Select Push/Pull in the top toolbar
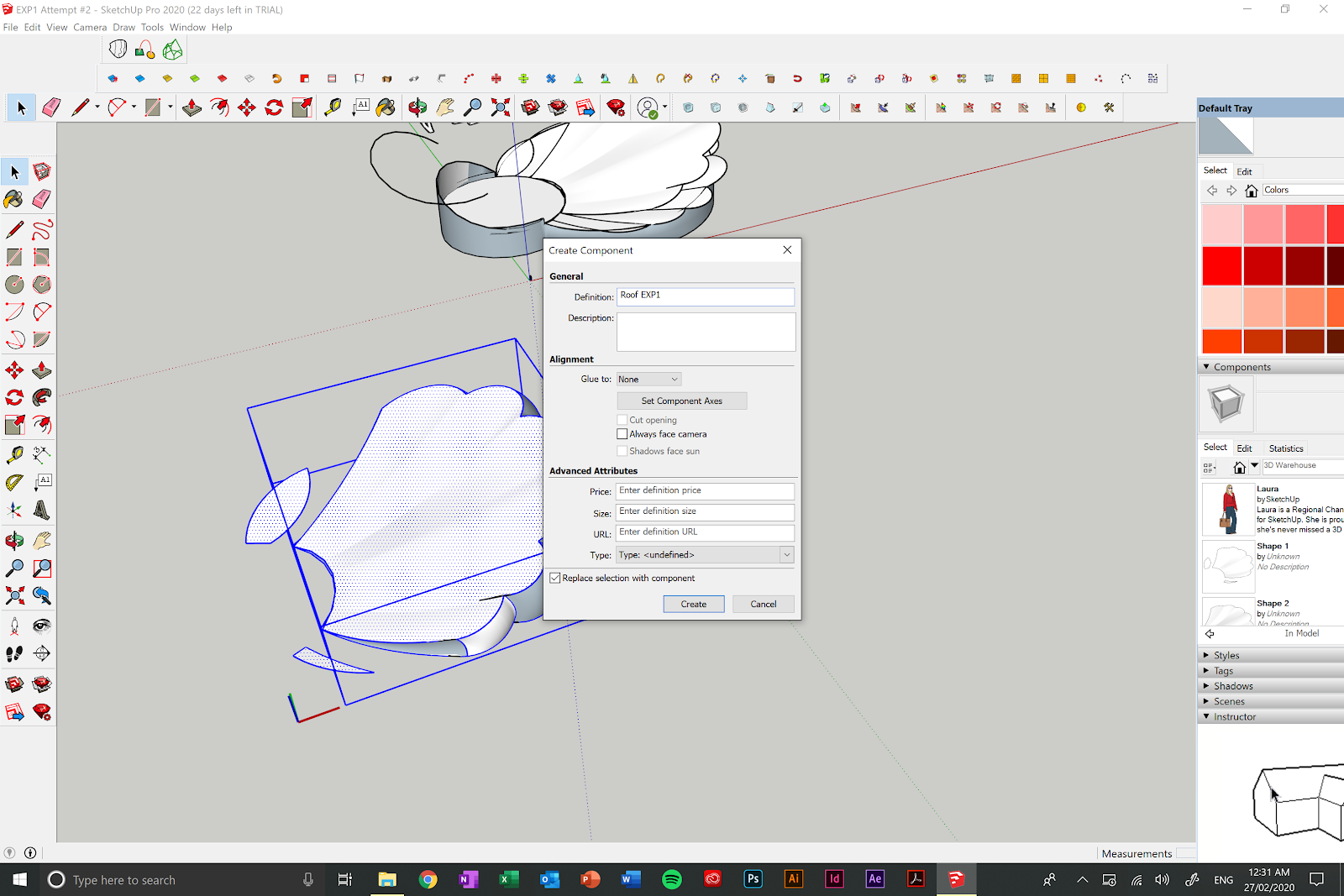 pyautogui.click(x=192, y=107)
